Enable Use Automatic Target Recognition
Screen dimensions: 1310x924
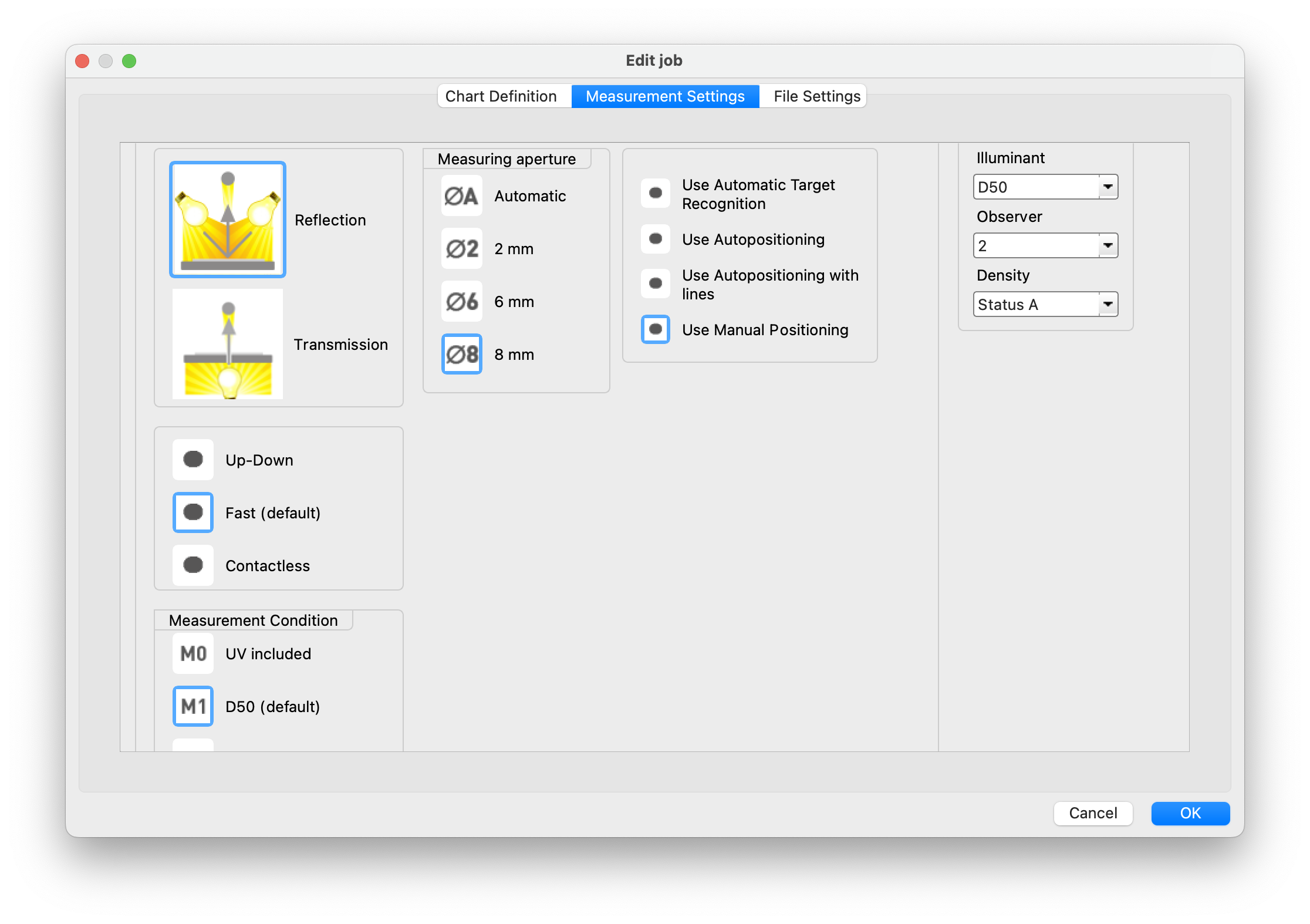tap(656, 194)
